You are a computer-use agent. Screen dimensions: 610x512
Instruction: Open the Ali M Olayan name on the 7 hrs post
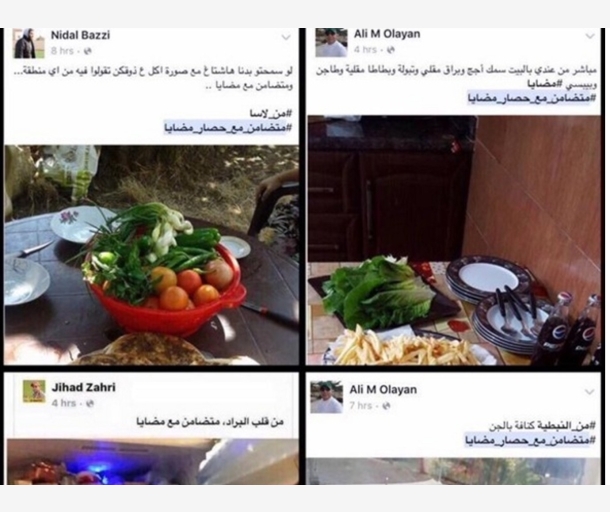[x=383, y=390]
